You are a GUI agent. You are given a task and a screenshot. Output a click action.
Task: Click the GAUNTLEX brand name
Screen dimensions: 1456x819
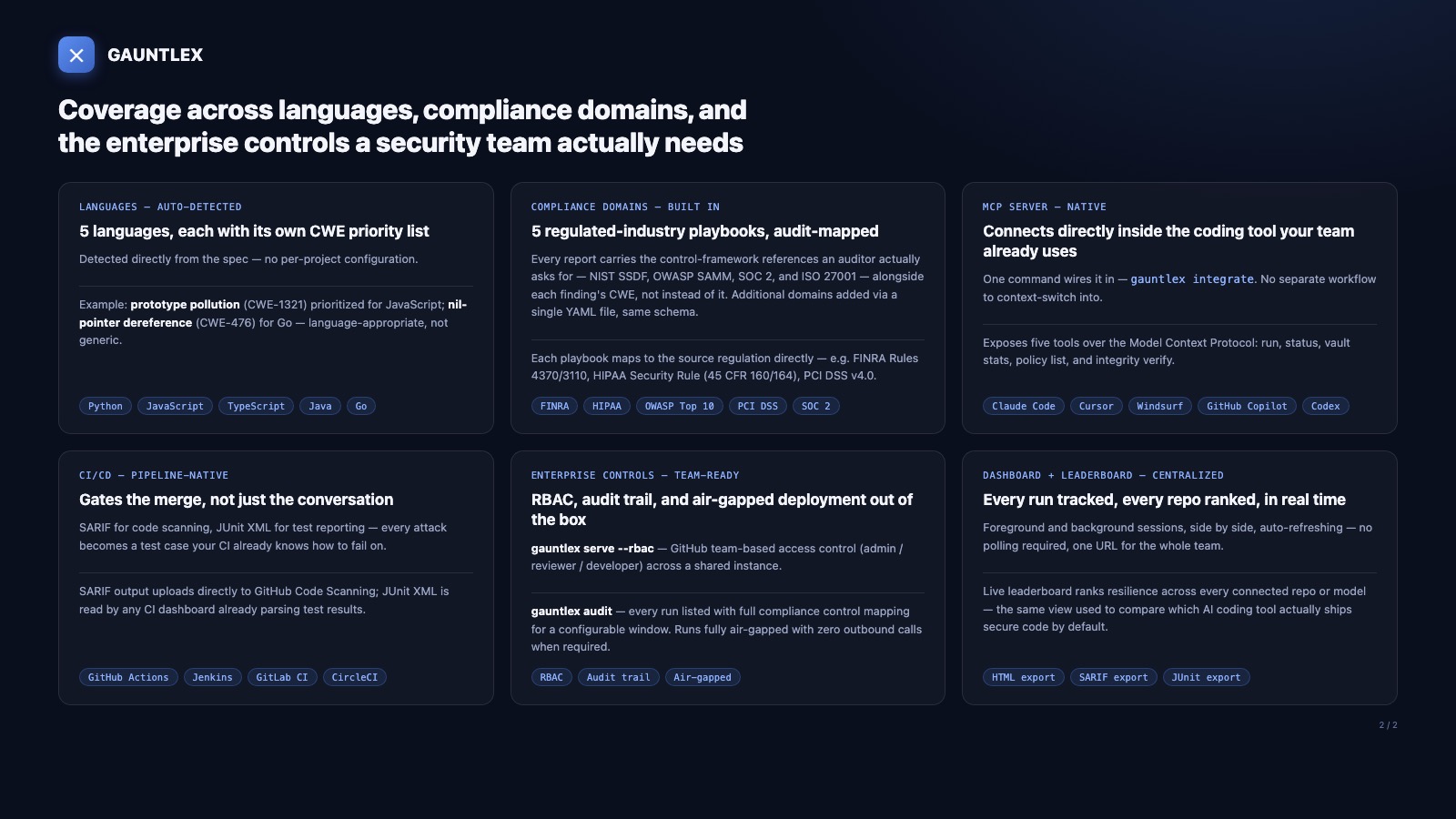tap(155, 55)
